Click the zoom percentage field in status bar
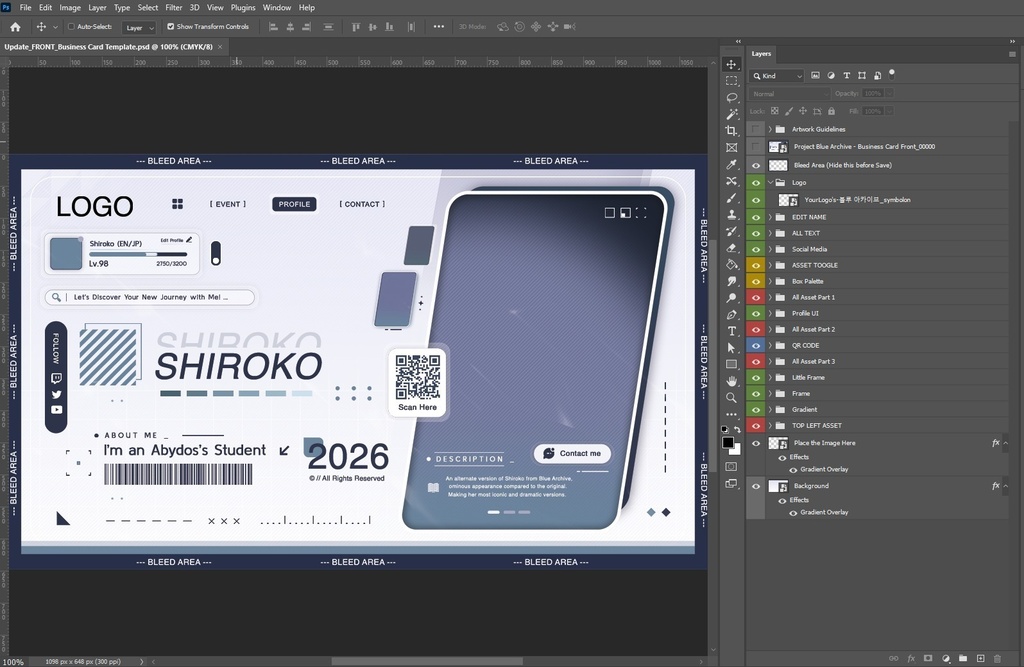Viewport: 1024px width, 667px height. 12,662
